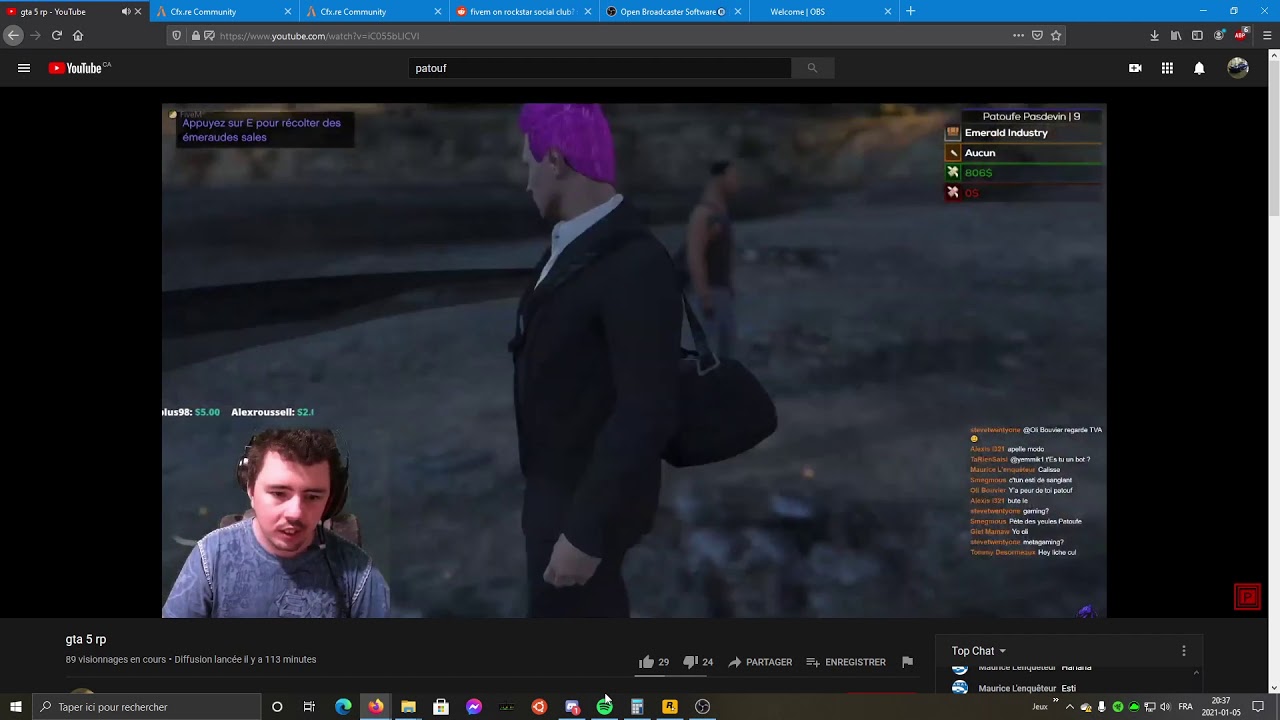The height and width of the screenshot is (720, 1280).
Task: Open the live chat three-dot menu
Action: pos(1184,651)
